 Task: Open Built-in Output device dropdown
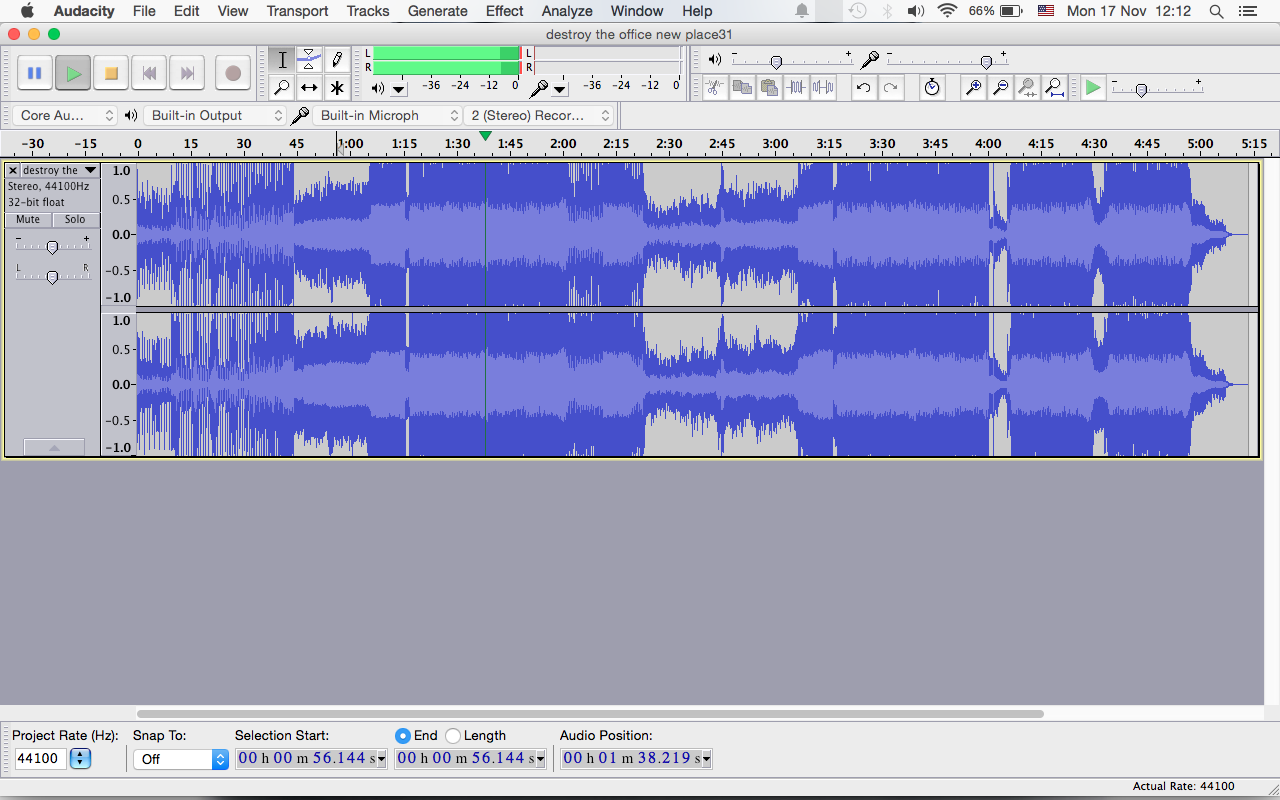215,115
